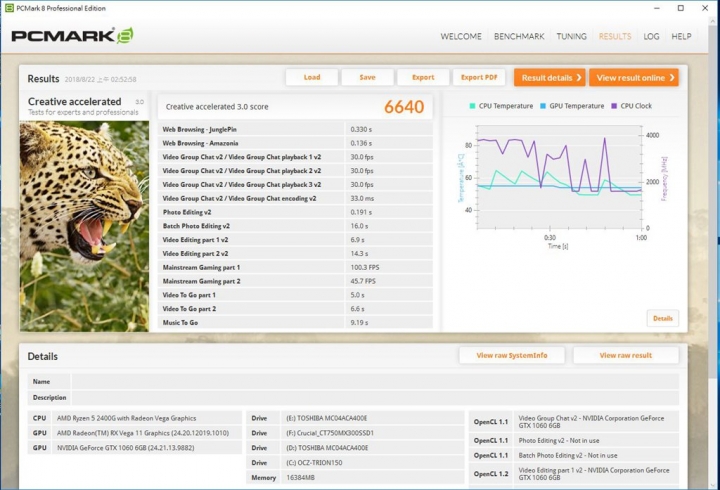
Task: Switch to the BENCHMARK tab
Action: click(519, 36)
